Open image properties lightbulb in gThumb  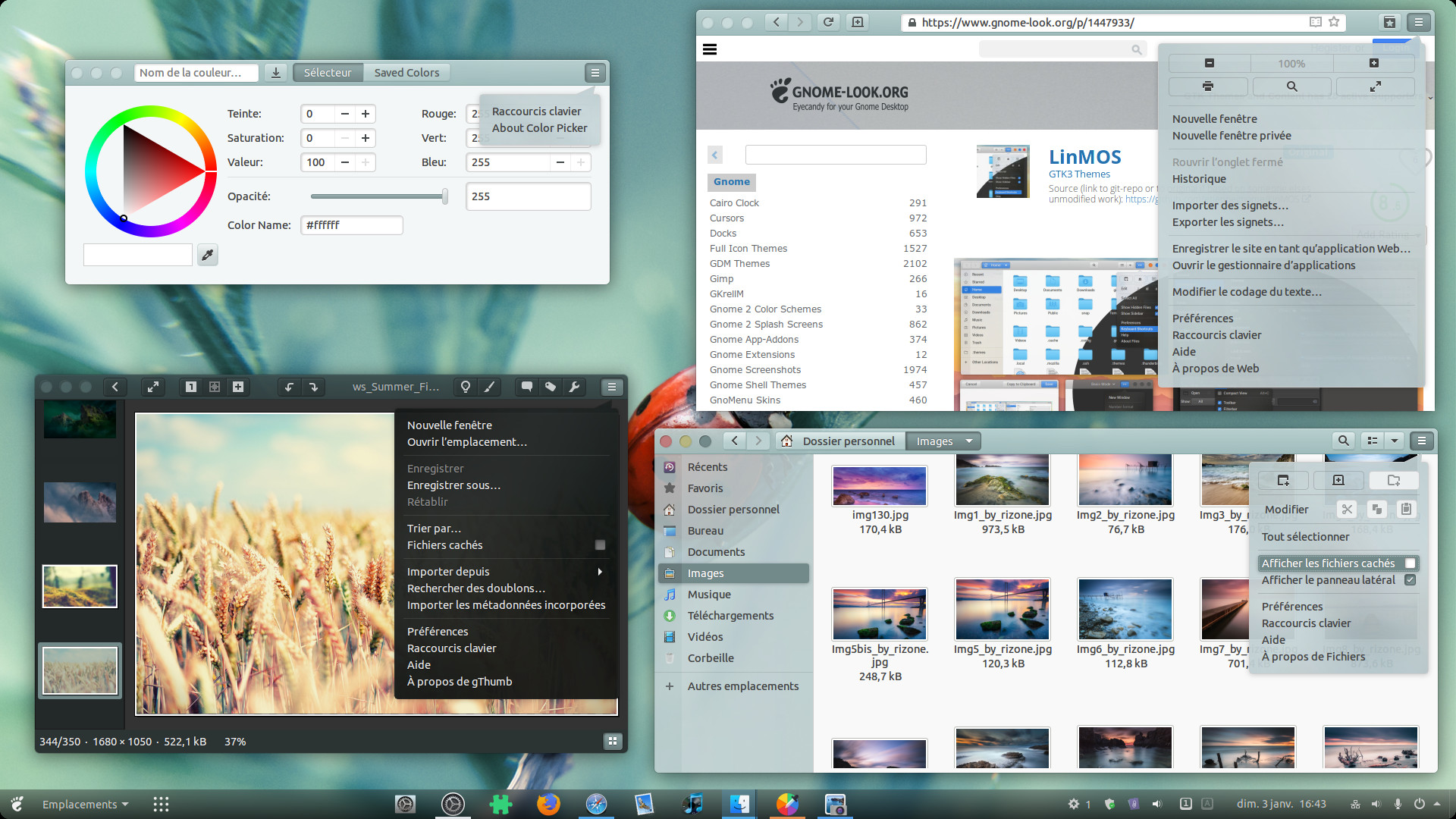(x=466, y=387)
